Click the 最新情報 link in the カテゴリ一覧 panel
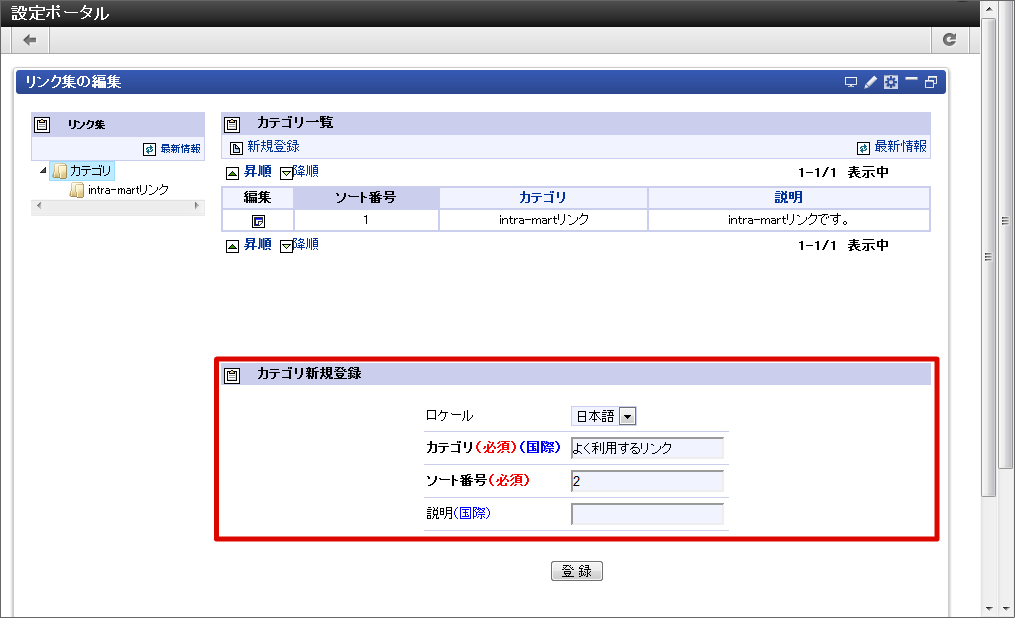 pos(900,147)
